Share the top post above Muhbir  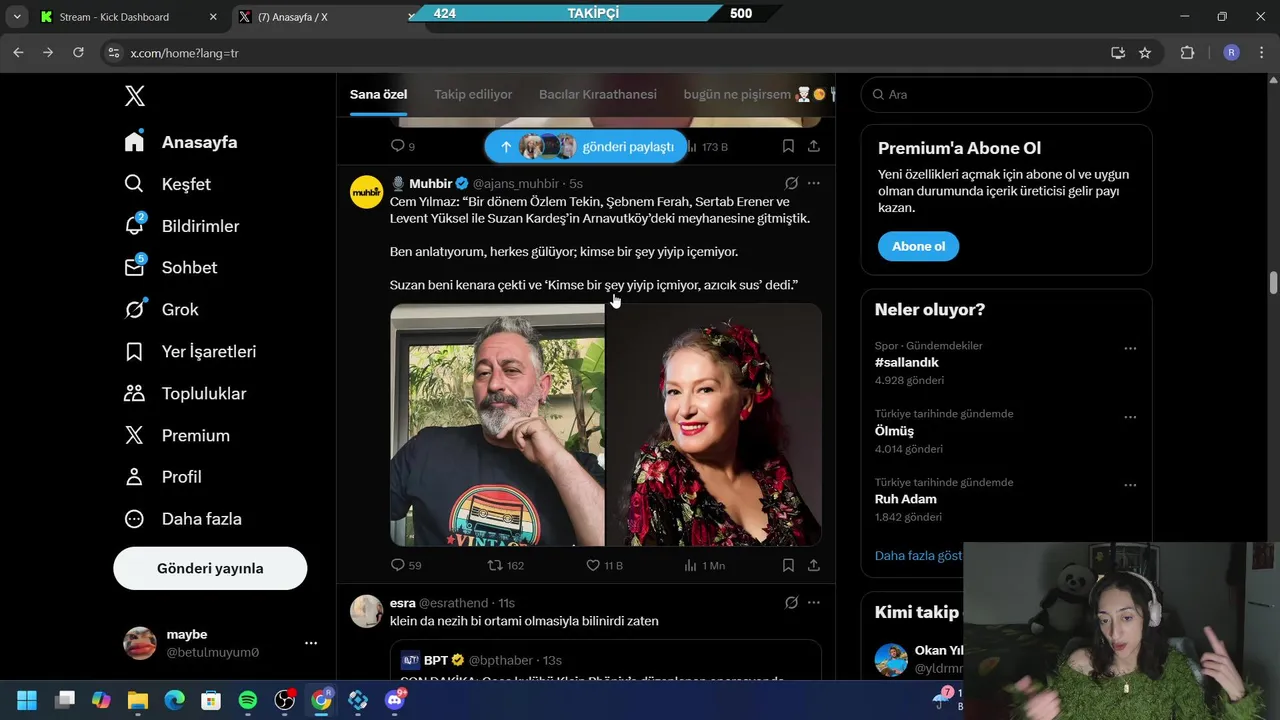(x=814, y=146)
